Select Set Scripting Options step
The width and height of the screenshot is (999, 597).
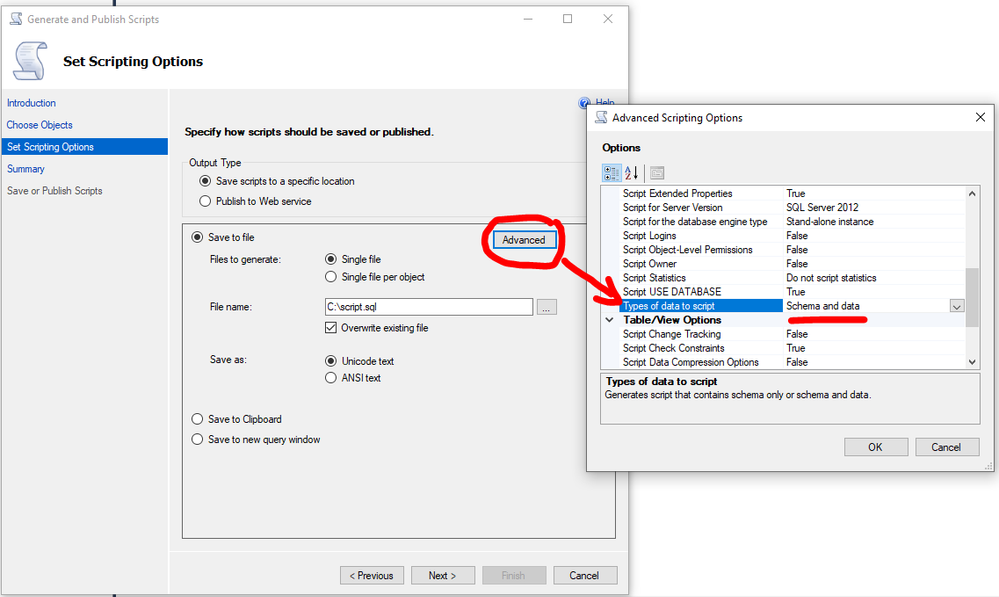85,147
